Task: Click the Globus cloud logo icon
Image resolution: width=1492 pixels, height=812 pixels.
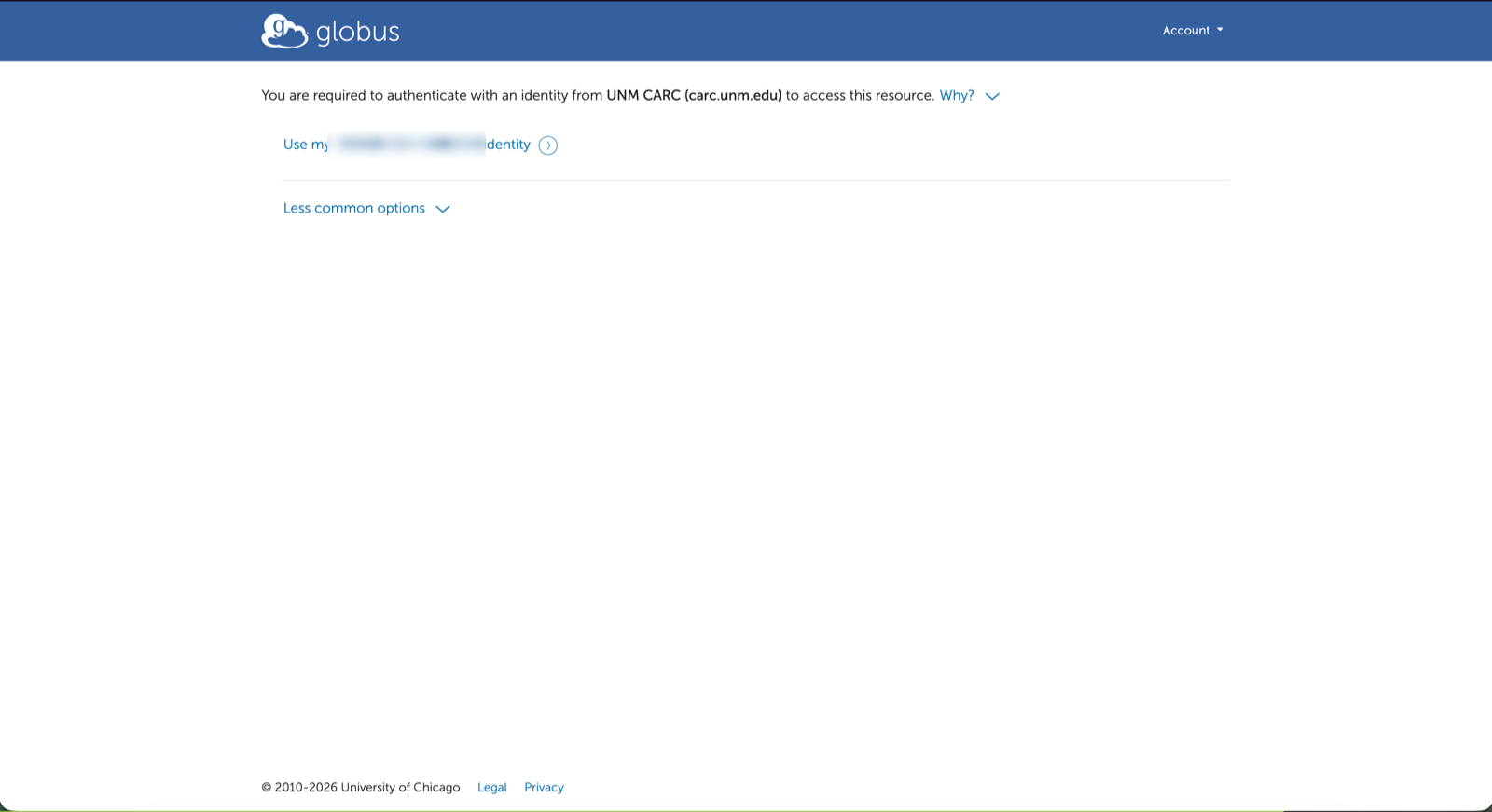Action: coord(284,31)
